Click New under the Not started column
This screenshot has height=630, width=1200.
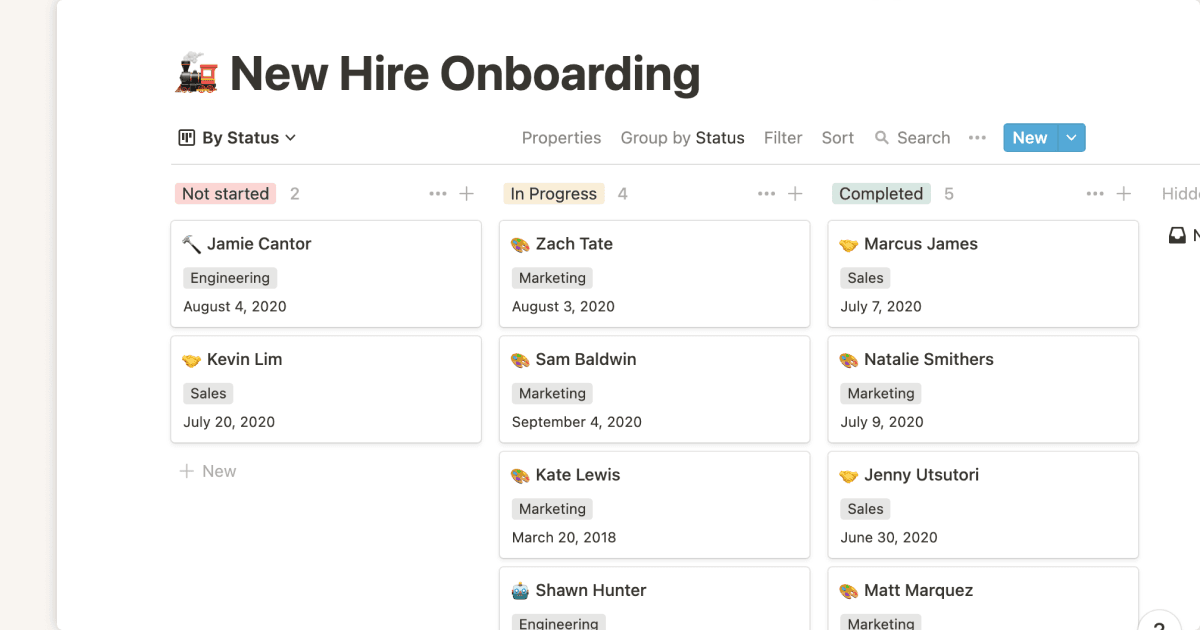pos(208,470)
